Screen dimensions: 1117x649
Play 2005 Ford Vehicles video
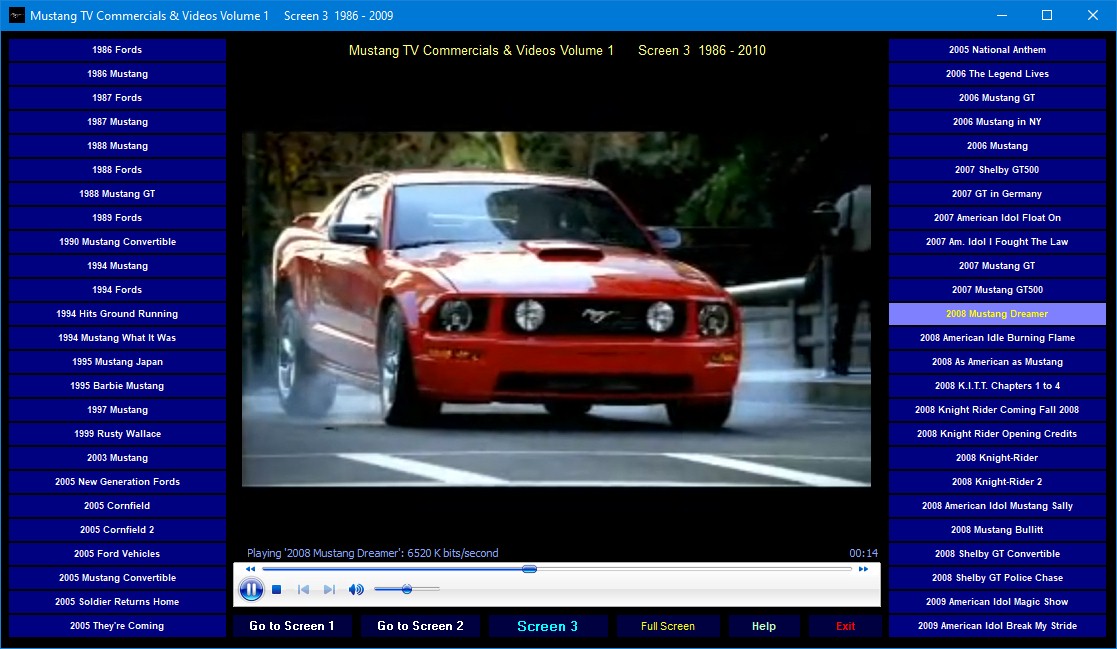coord(118,554)
